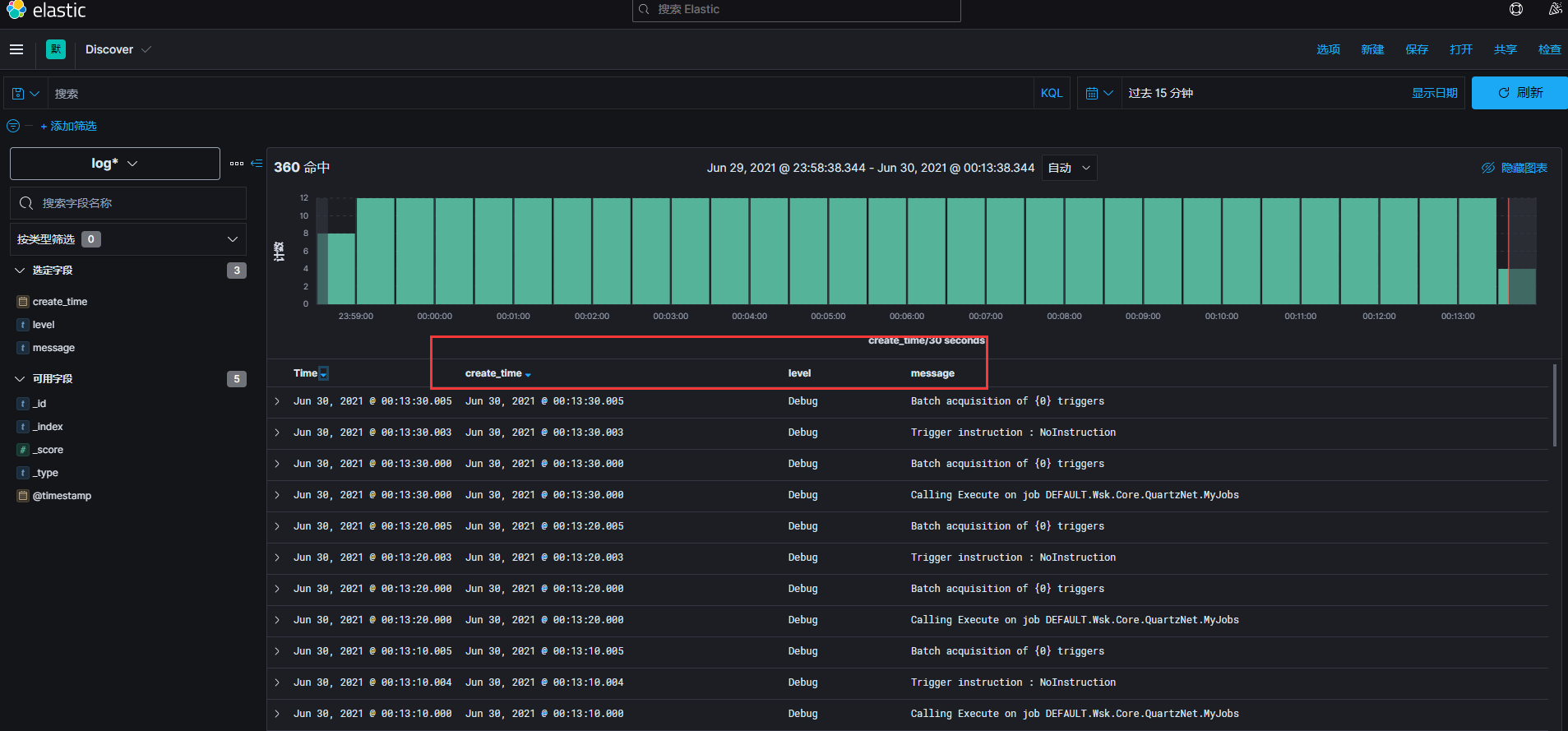The image size is (1568, 731).
Task: Hide the chart via eye icon
Action: [x=1488, y=168]
